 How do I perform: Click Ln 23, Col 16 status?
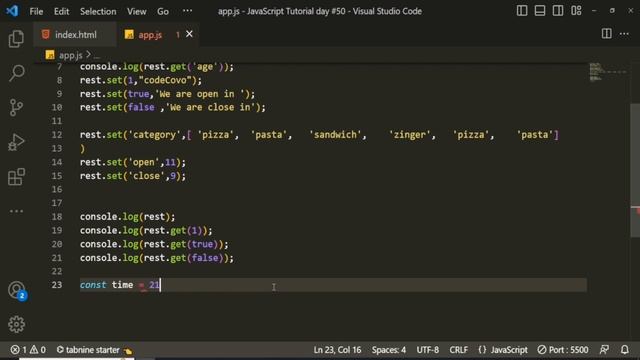click(x=337, y=350)
